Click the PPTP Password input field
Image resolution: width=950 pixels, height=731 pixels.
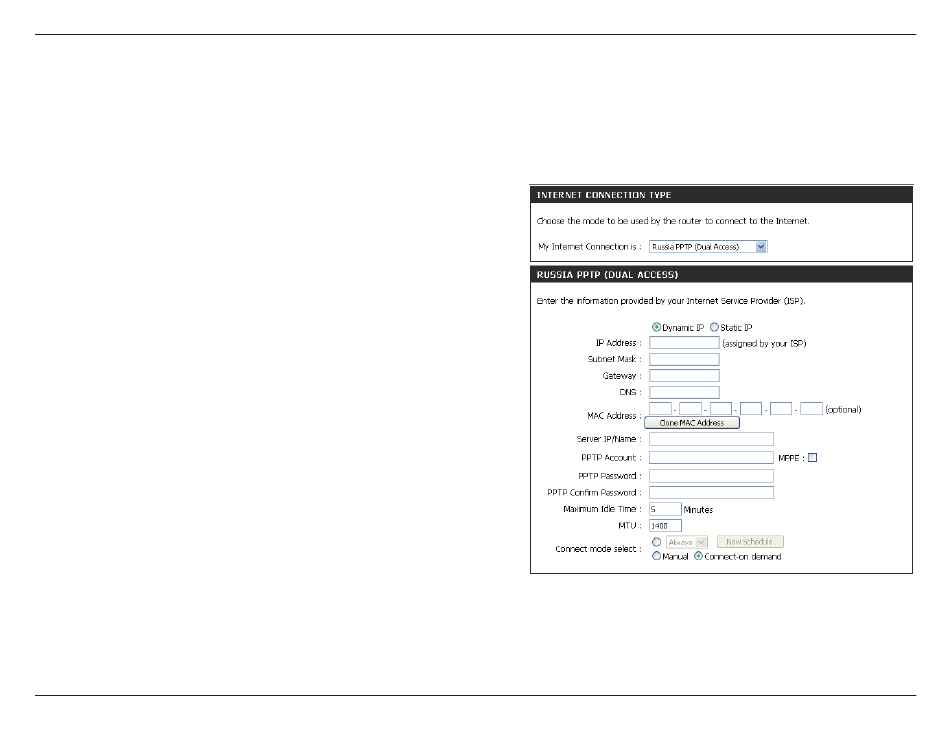[711, 476]
